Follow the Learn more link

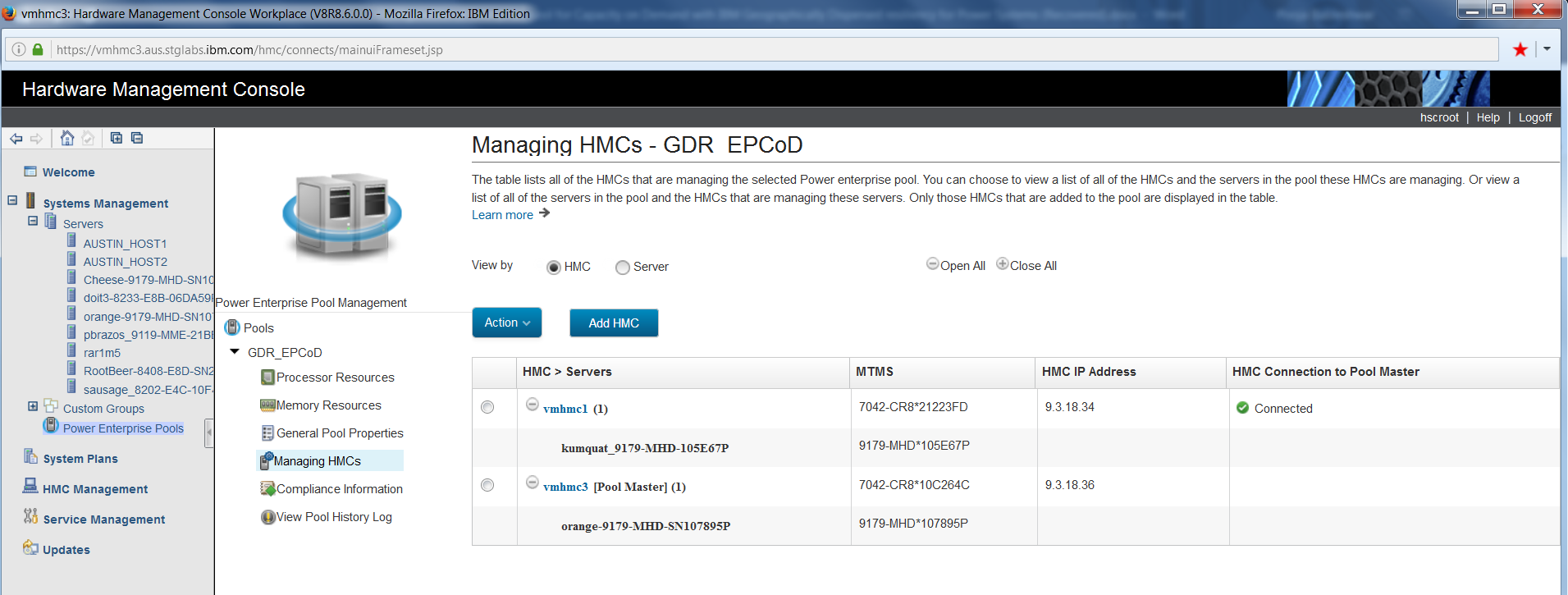point(502,215)
